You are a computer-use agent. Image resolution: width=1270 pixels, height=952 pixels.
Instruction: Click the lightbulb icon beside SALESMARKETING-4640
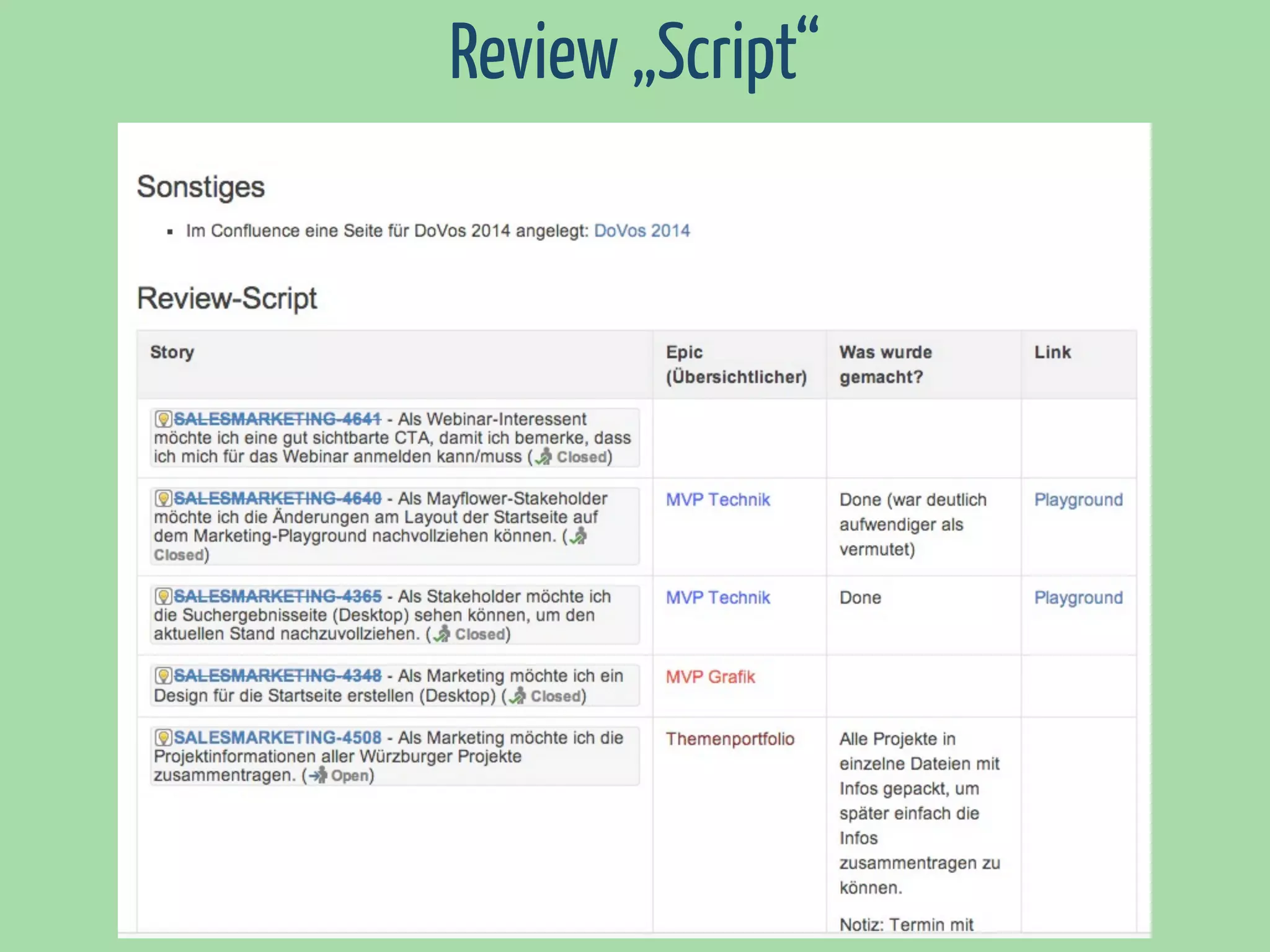(163, 498)
